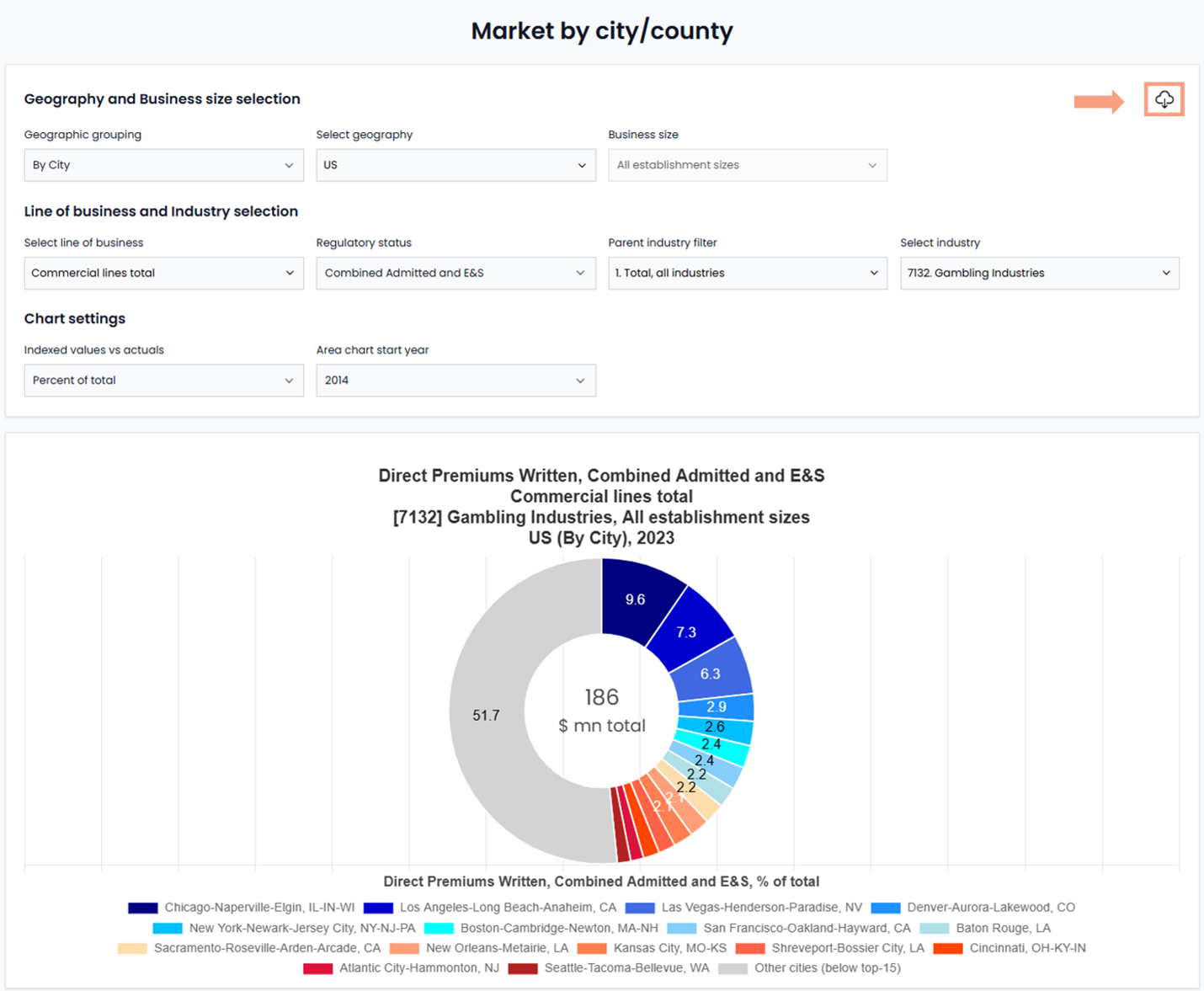The image size is (1204, 991).
Task: Open the Geographic grouping 'By City' dropdown
Action: [x=163, y=165]
